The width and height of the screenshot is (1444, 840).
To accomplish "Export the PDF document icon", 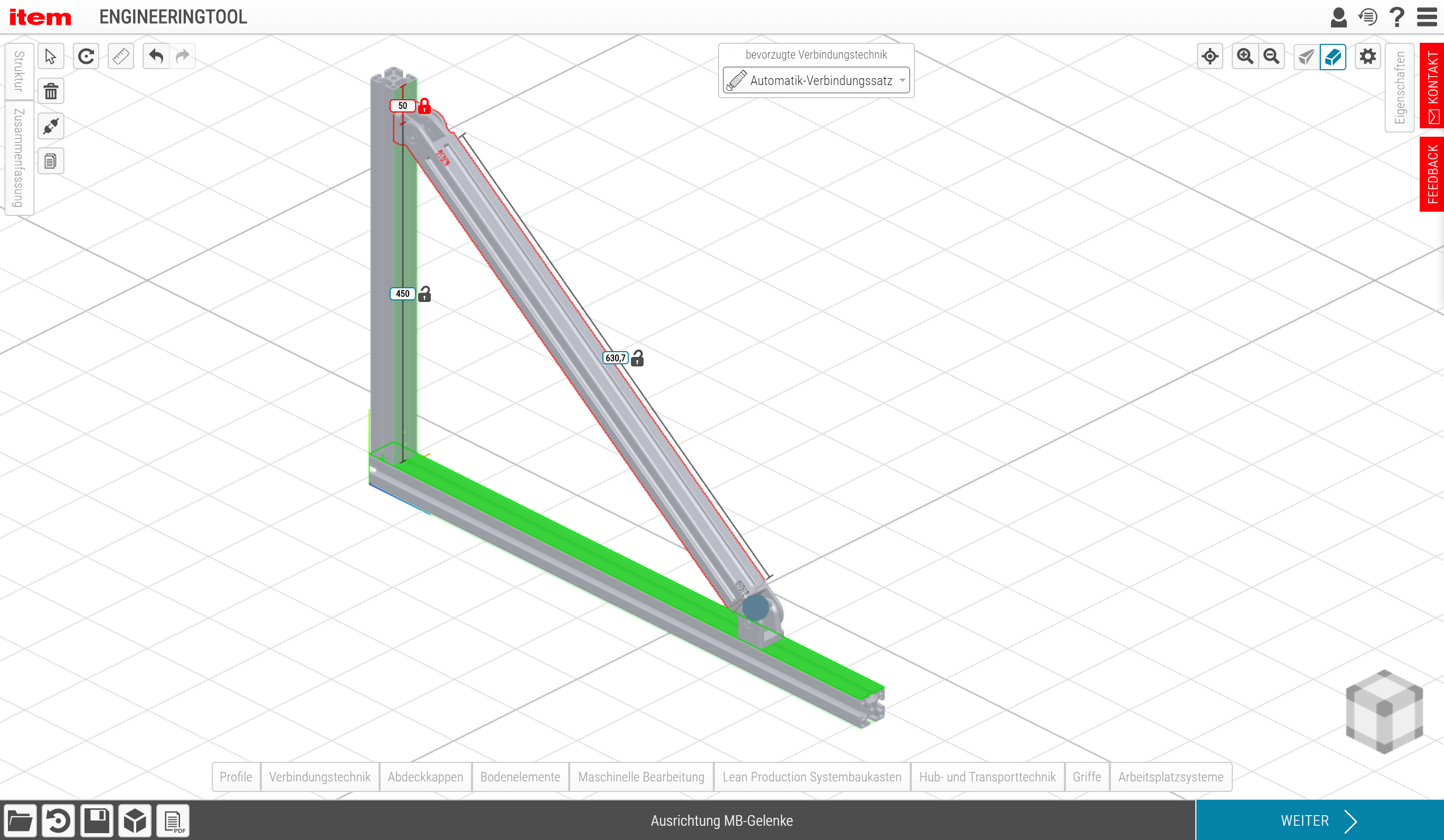I will click(x=173, y=820).
